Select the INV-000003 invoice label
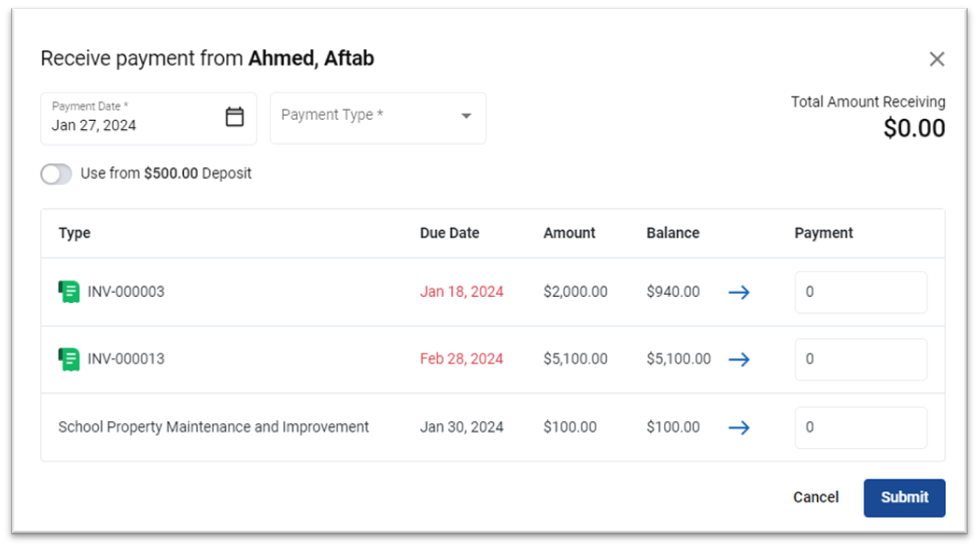Viewport: 979px width, 548px height. [x=125, y=291]
